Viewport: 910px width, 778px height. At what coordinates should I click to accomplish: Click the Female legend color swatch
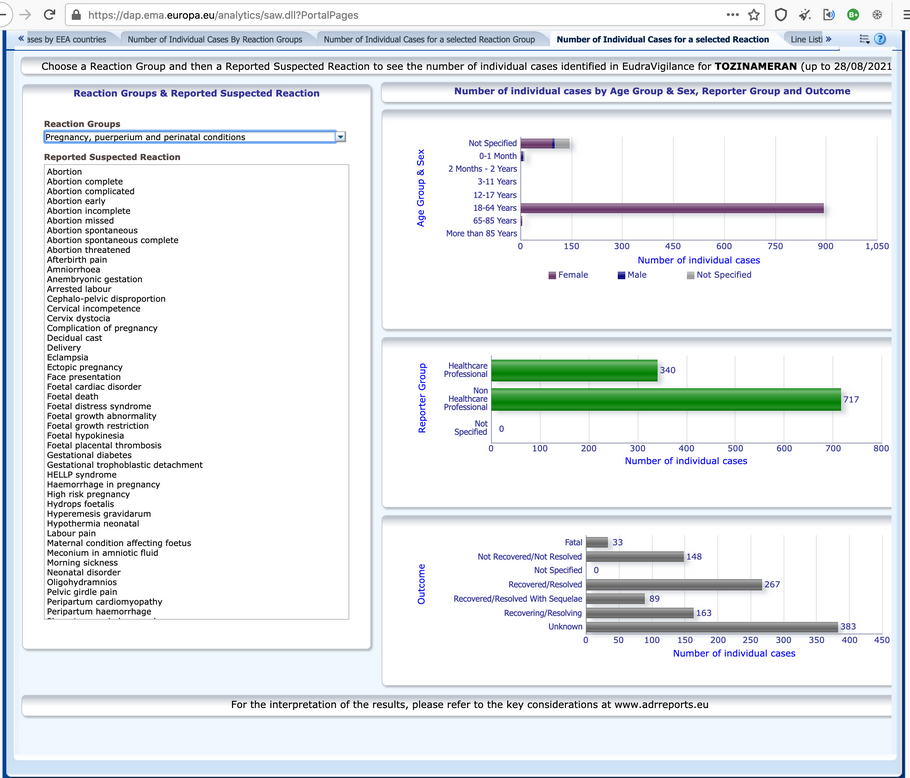coord(552,276)
